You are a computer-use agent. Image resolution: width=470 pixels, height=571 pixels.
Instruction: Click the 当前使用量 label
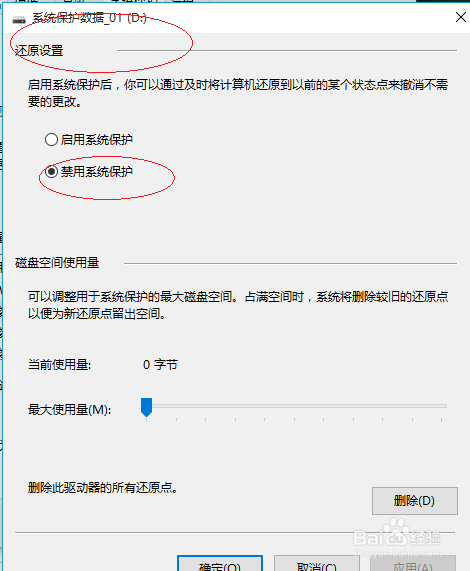tap(60, 365)
